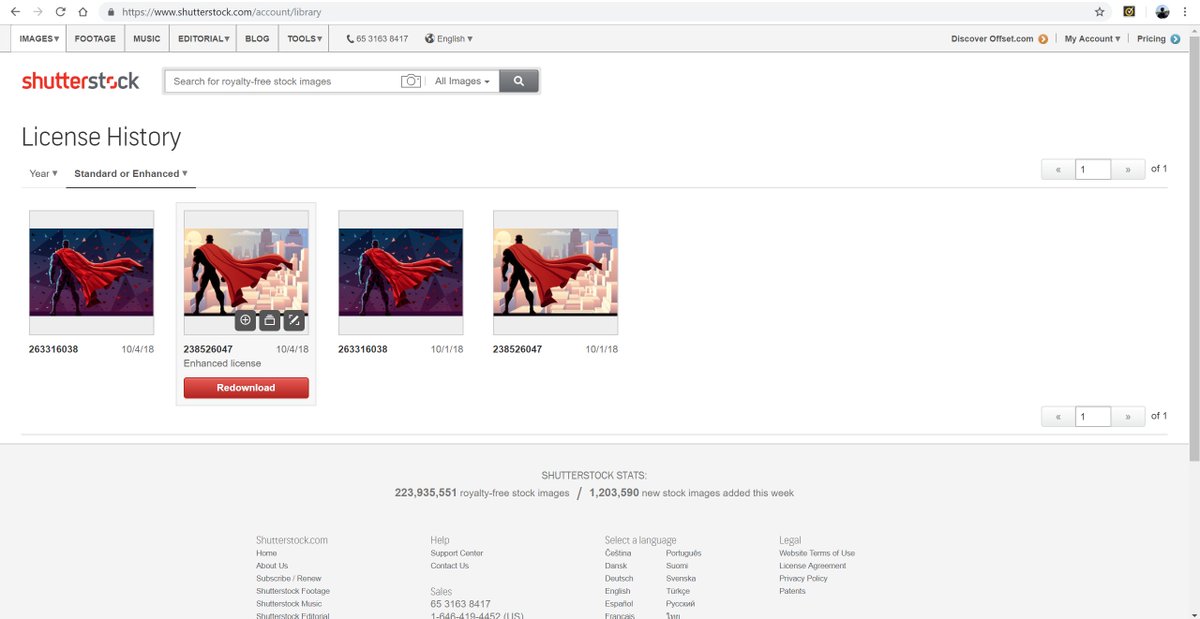Bookmark this page with the star icon
This screenshot has height=619, width=1200.
pos(1100,12)
